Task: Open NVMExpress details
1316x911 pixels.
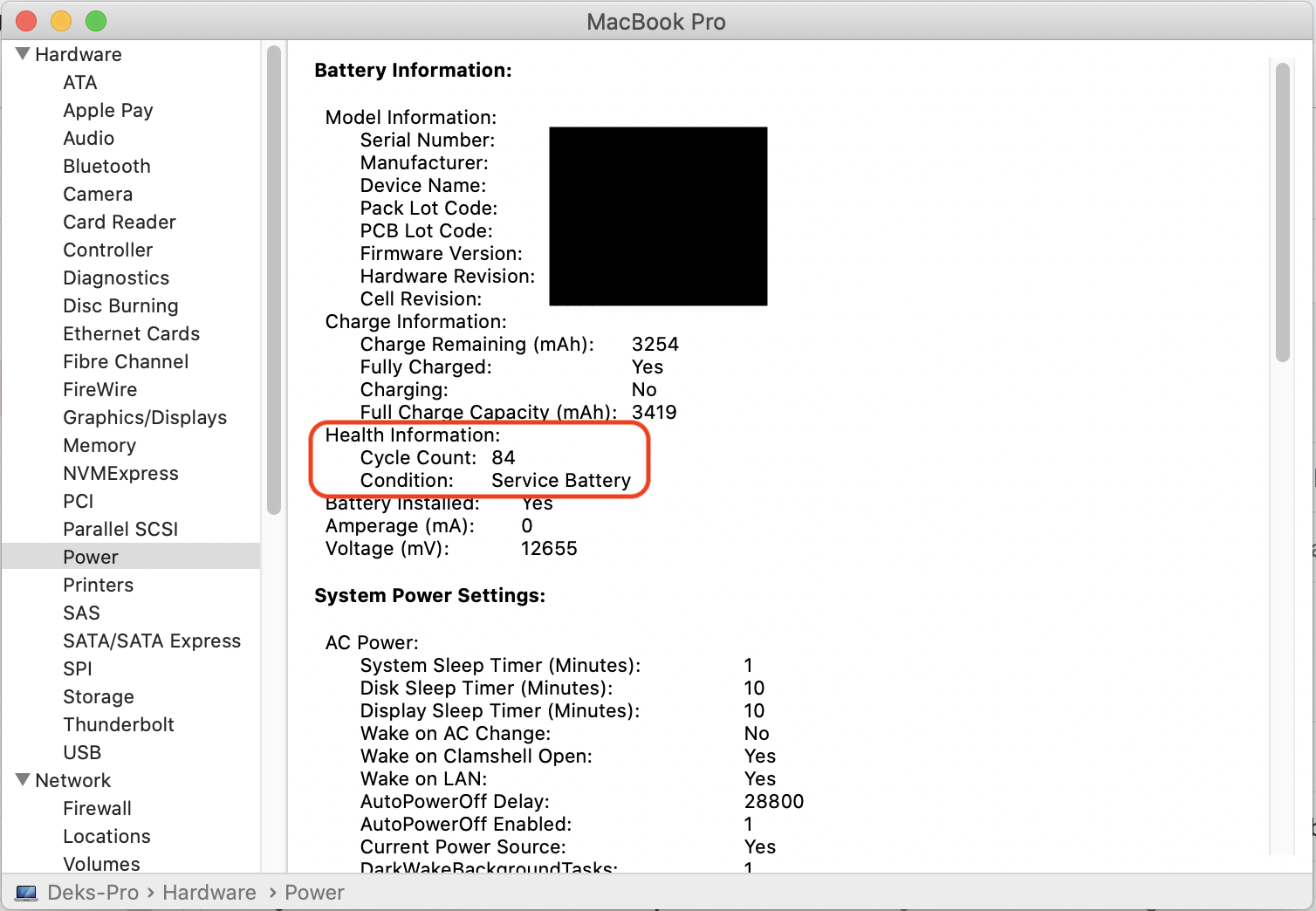Action: (120, 473)
